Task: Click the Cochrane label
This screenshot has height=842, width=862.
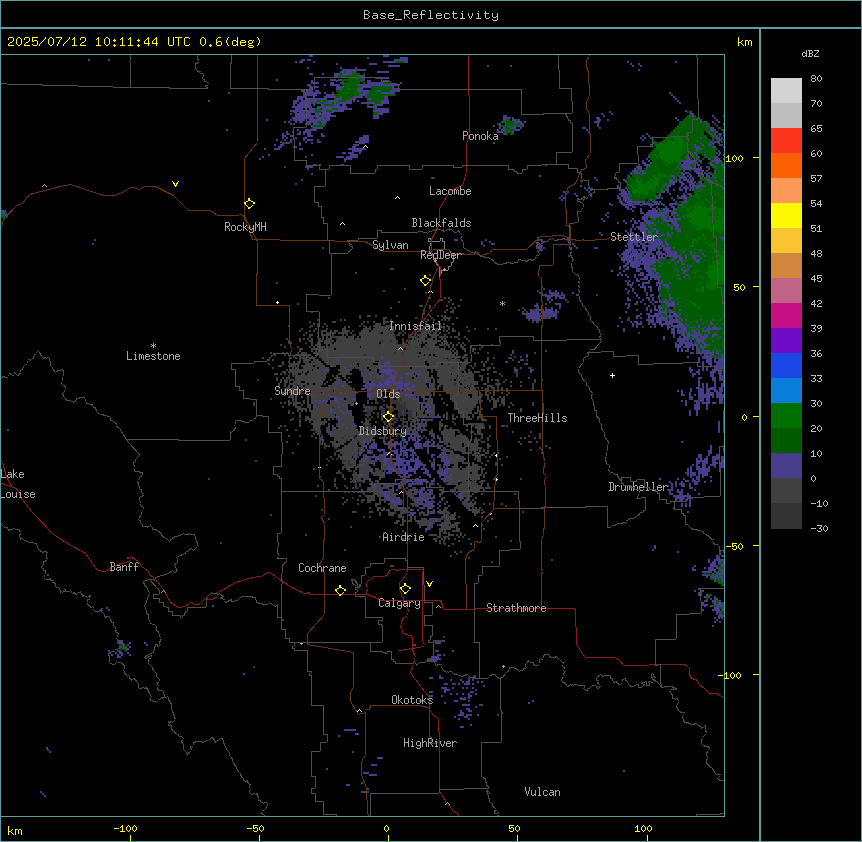Action: tap(322, 568)
